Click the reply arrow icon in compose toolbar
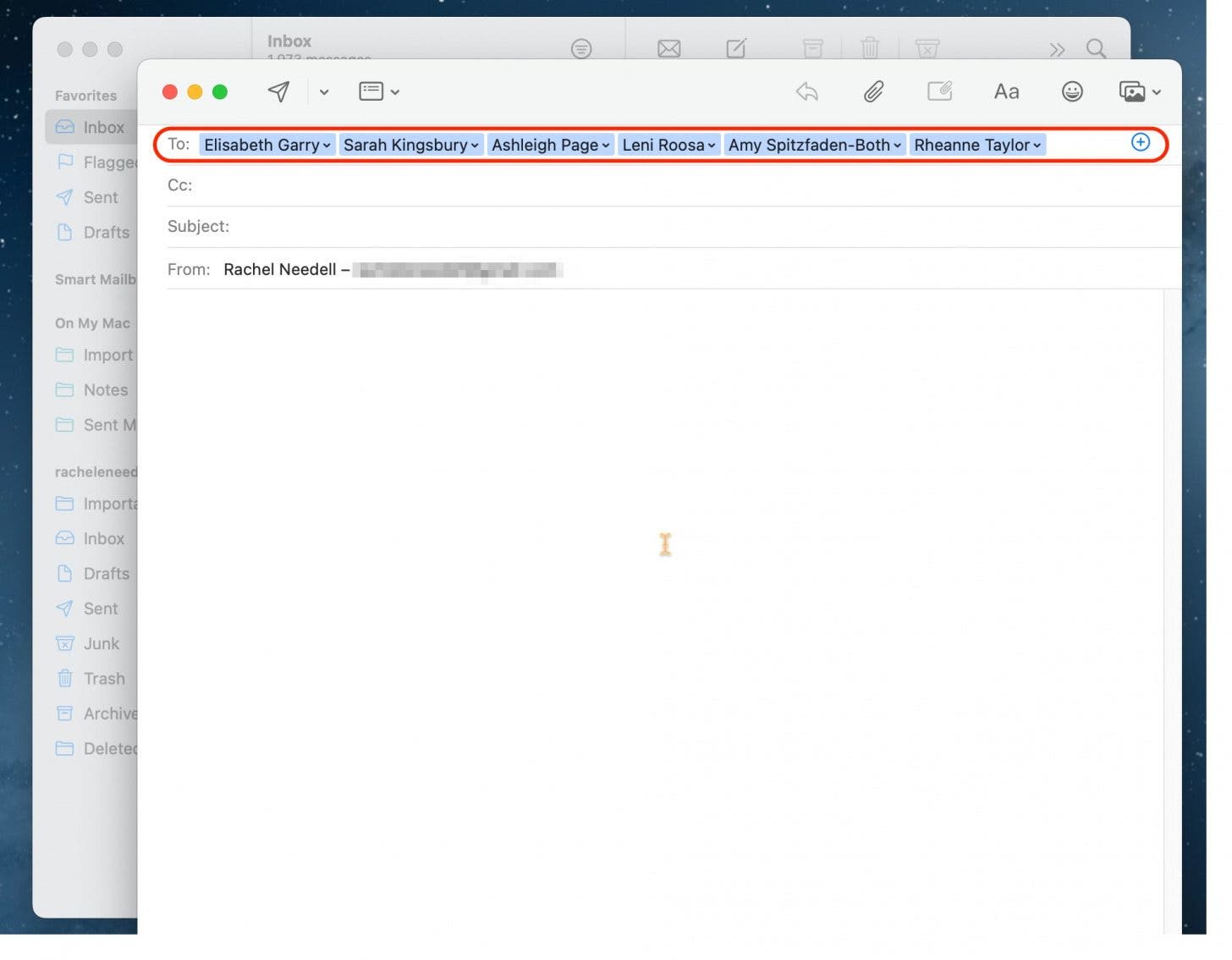The image size is (1232, 960). point(806,91)
